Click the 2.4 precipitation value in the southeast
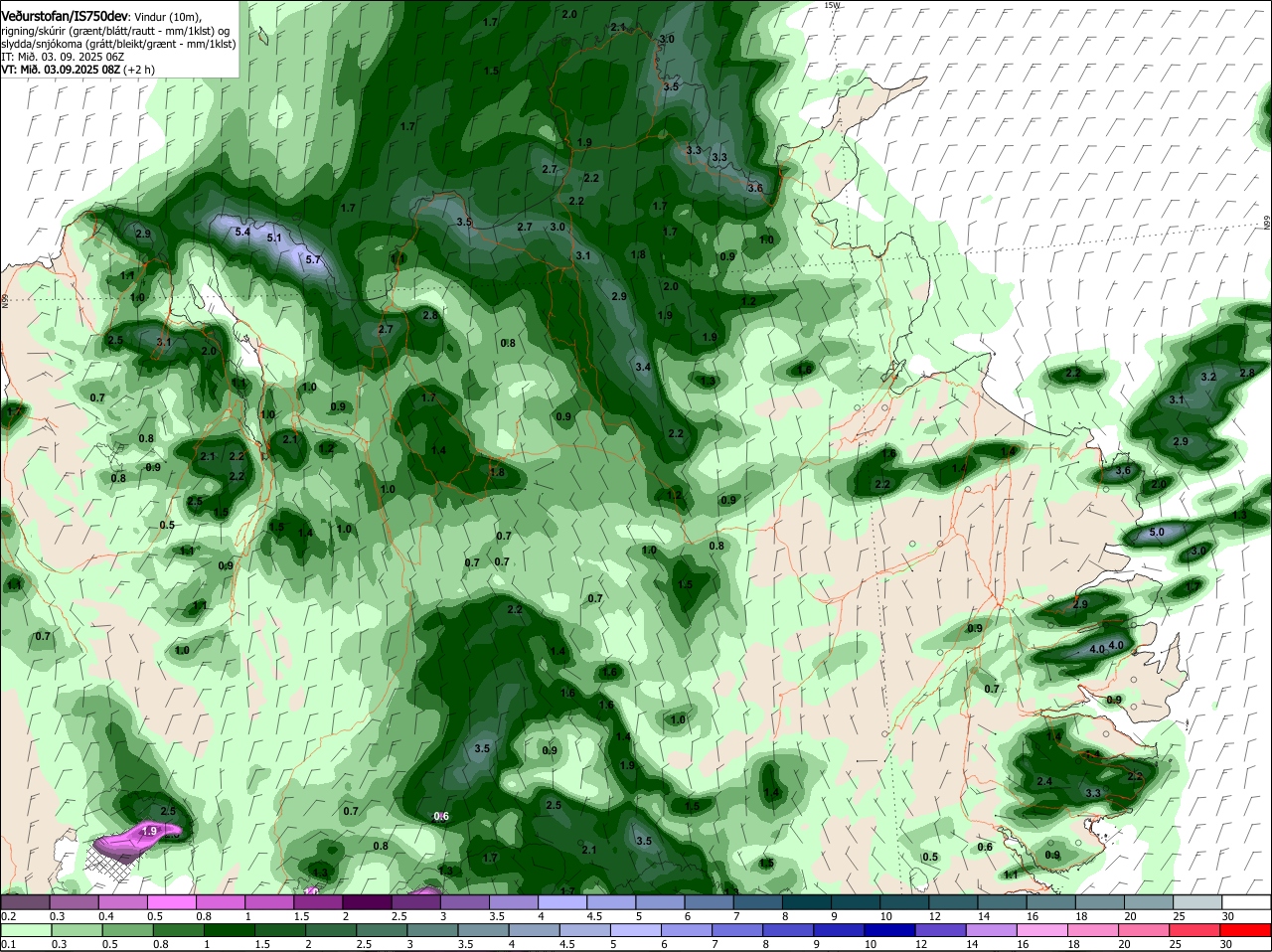Screen dimensions: 1272x952 pos(1044,782)
